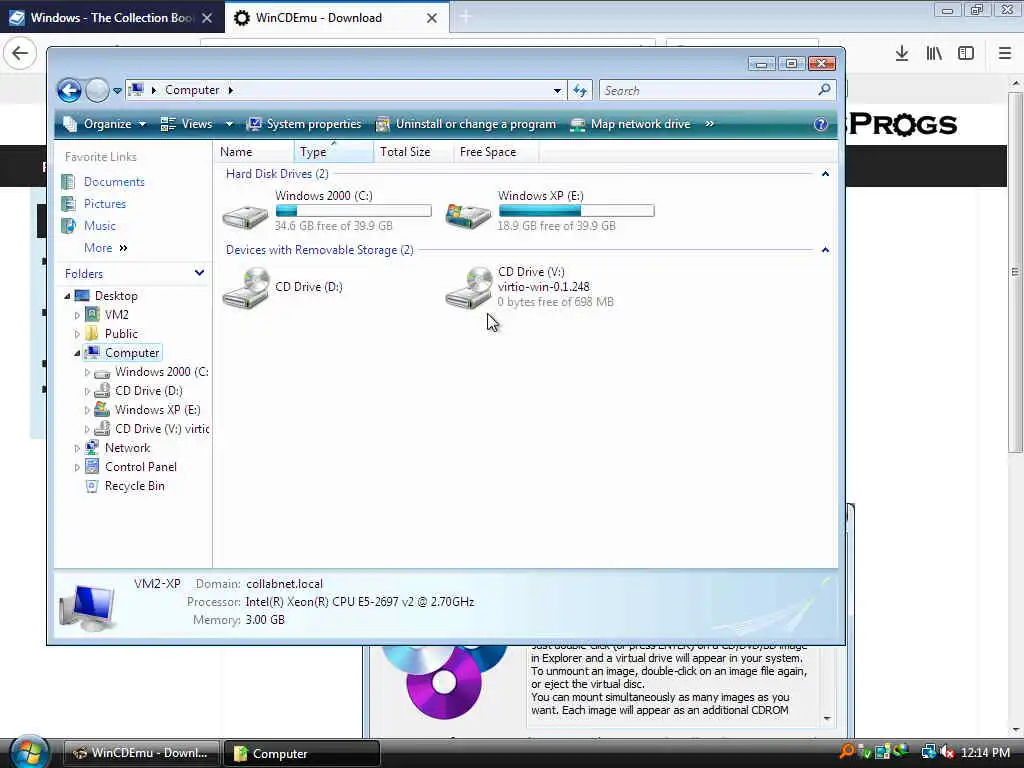Sort by Total Size column header

413,152
